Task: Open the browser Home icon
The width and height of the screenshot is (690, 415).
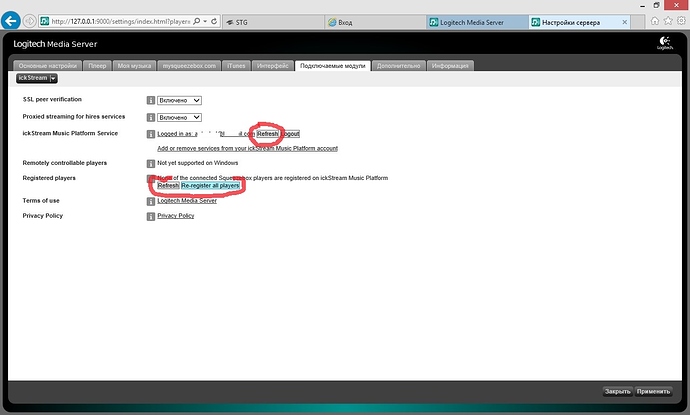Action: [x=655, y=21]
